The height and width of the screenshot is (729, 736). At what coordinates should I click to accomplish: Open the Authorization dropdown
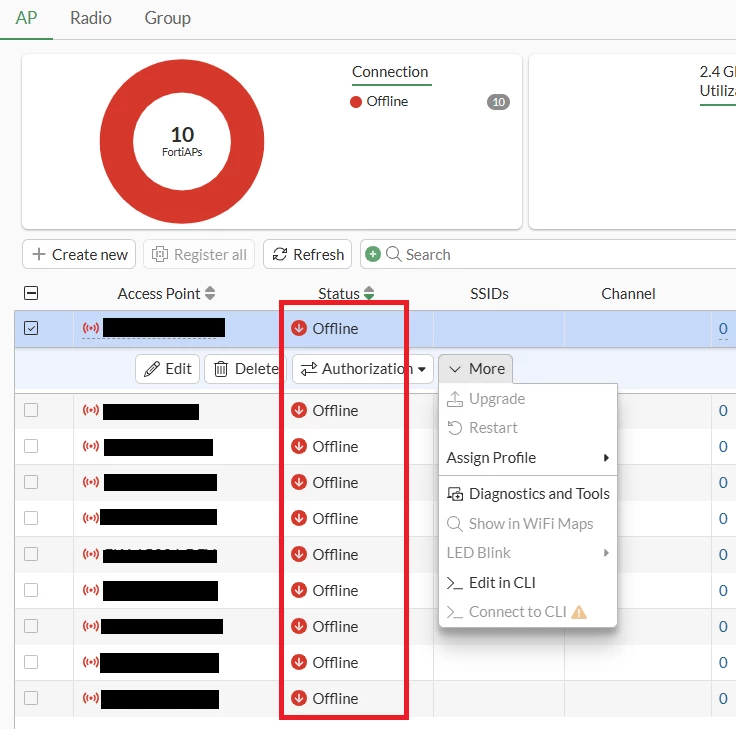[363, 369]
